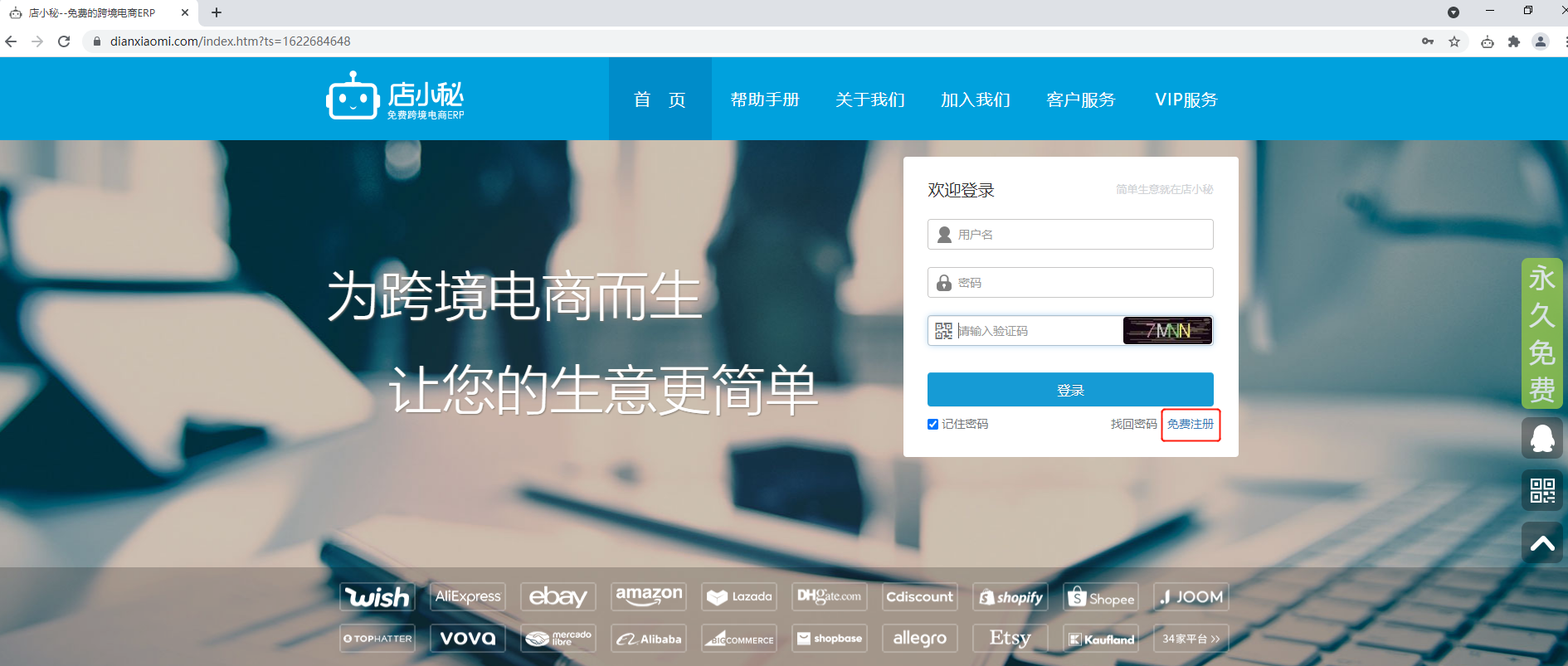This screenshot has width=1568, height=666.
Task: Click the Shopbase platform logo
Action: (x=830, y=638)
